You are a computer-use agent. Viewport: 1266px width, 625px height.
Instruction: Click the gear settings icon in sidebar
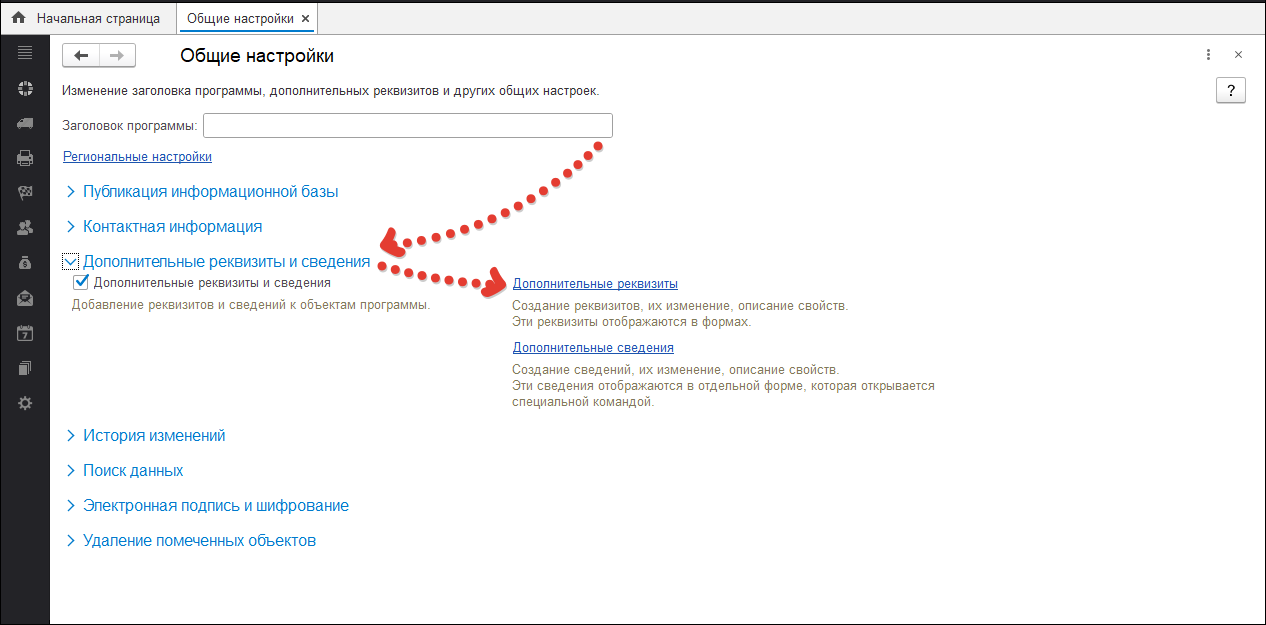pyautogui.click(x=25, y=403)
